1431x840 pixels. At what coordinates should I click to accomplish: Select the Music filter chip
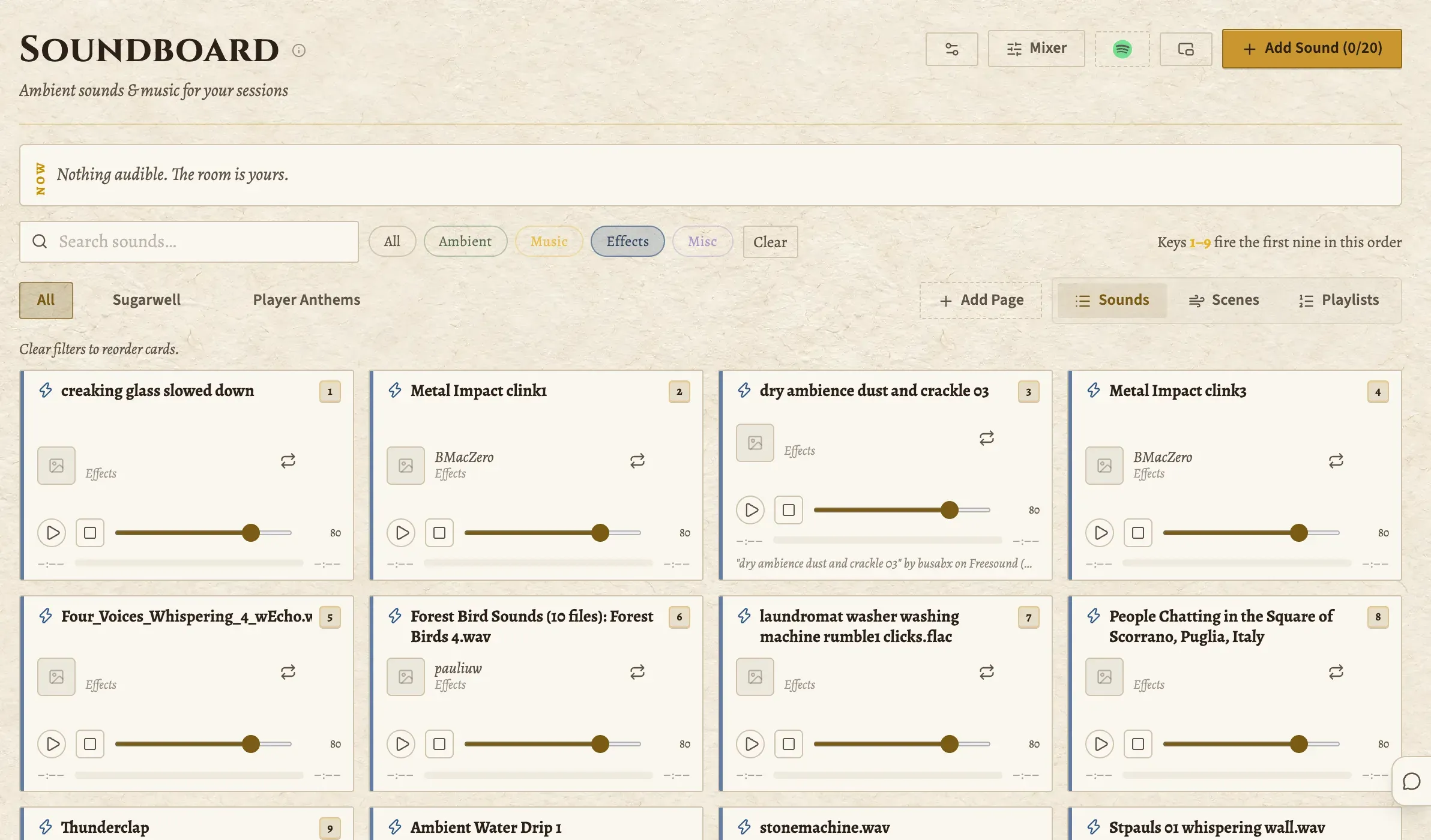pyautogui.click(x=549, y=241)
